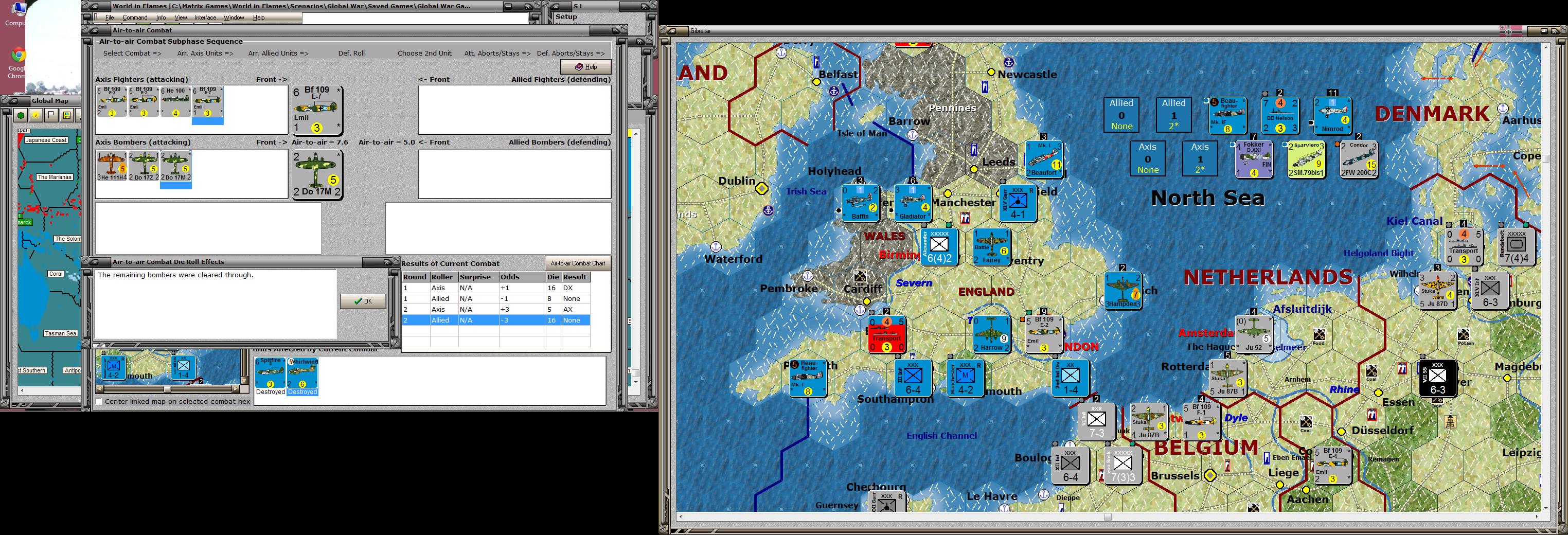
Task: Click the Harrow bomber counter near London
Action: point(991,334)
